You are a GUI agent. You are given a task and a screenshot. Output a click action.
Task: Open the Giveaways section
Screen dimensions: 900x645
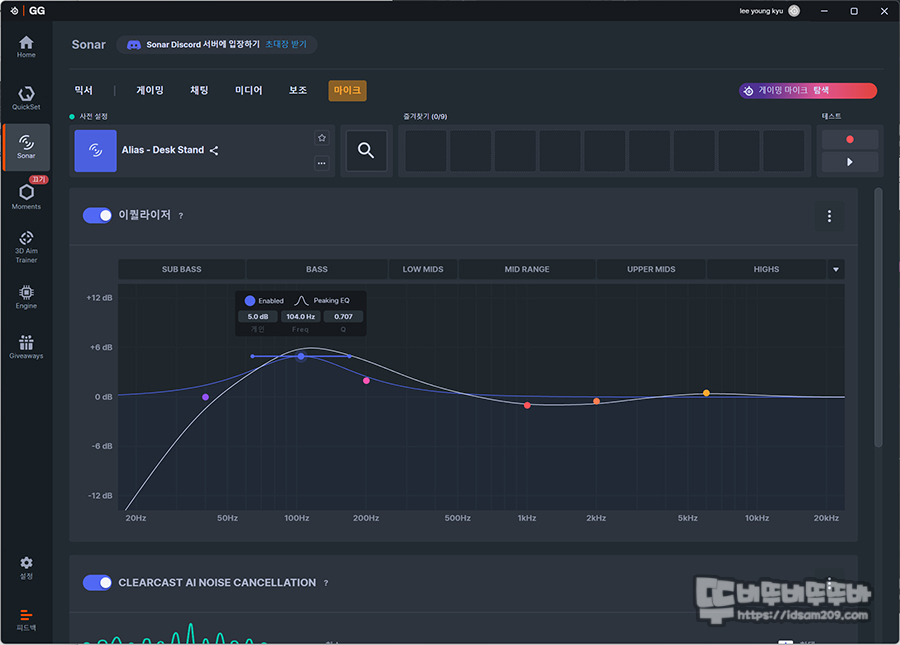pos(26,347)
